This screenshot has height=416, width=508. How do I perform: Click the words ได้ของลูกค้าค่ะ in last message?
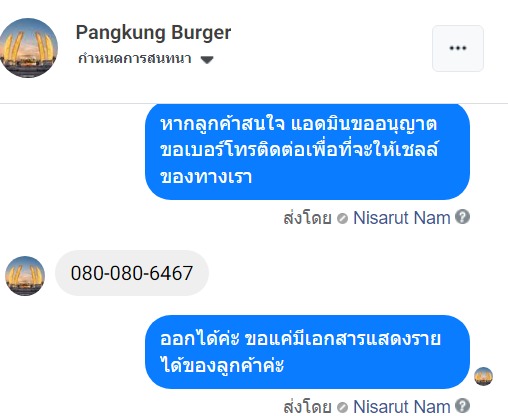tap(222, 365)
